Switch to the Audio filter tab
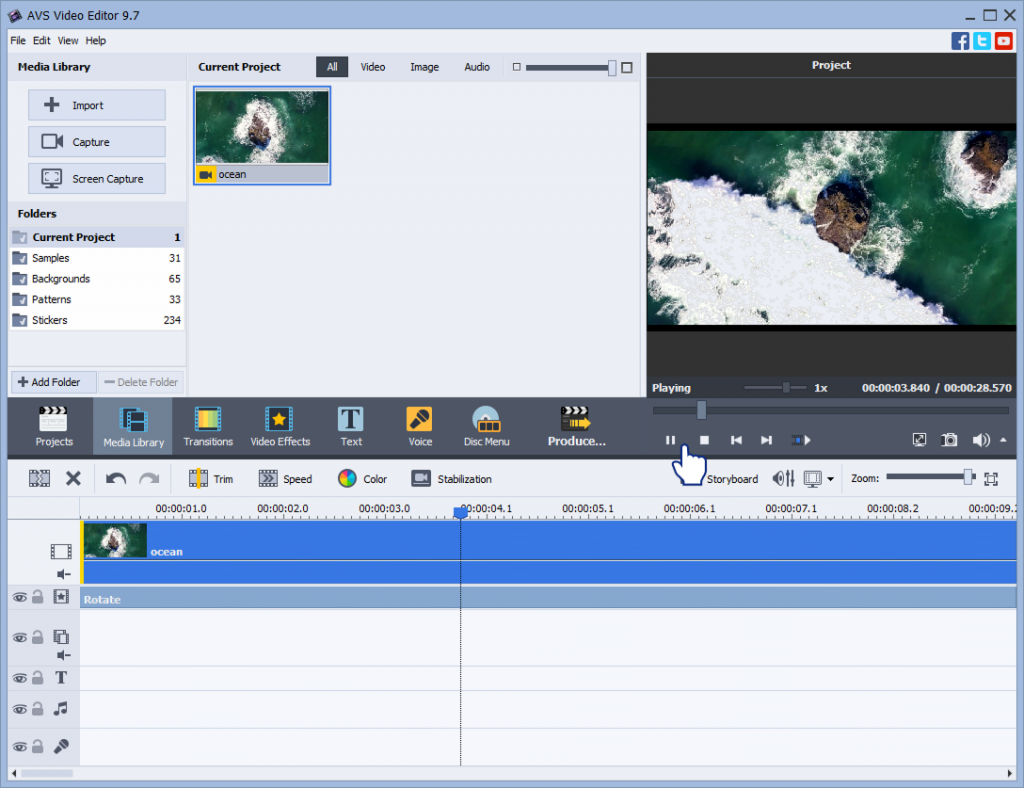The image size is (1024, 788). (477, 67)
